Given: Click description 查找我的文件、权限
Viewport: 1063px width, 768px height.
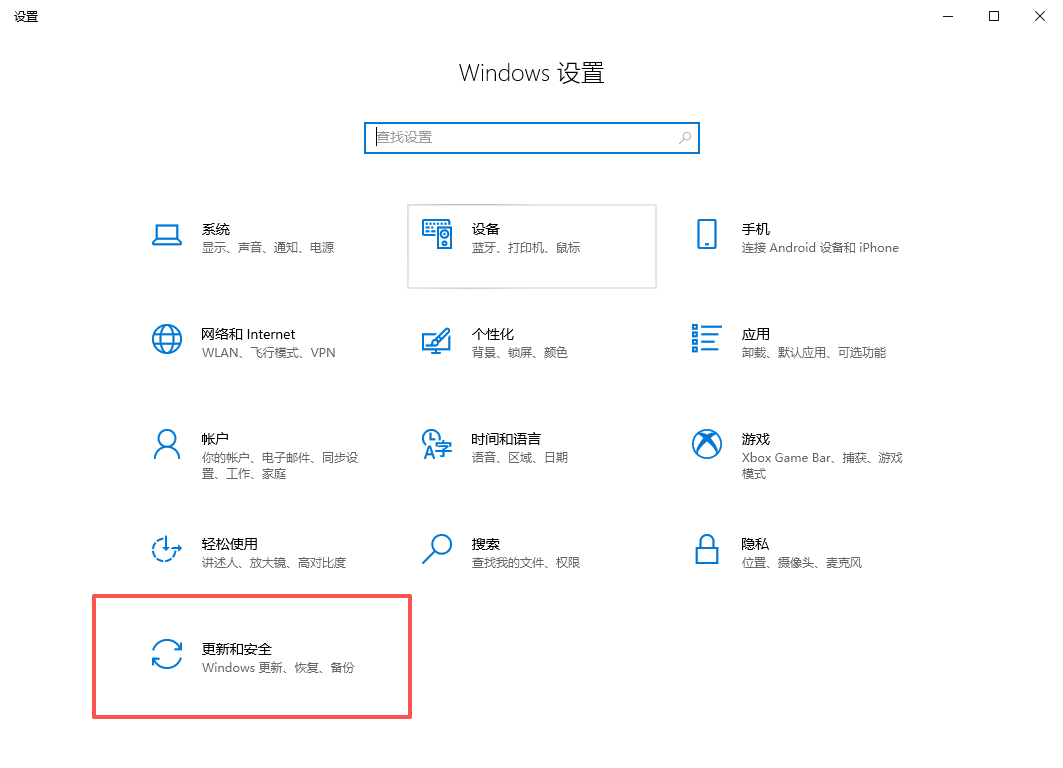Looking at the screenshot, I should [526, 563].
